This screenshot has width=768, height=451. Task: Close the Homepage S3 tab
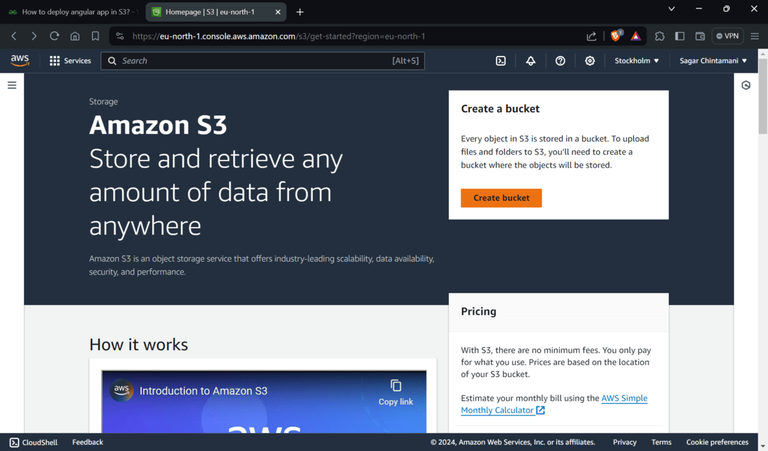(x=278, y=12)
